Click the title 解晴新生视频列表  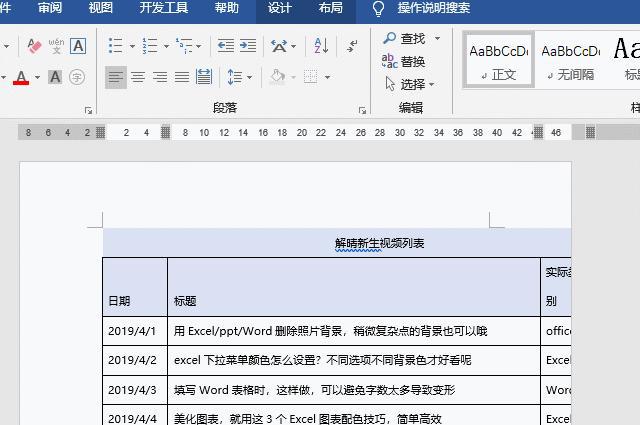tap(379, 243)
